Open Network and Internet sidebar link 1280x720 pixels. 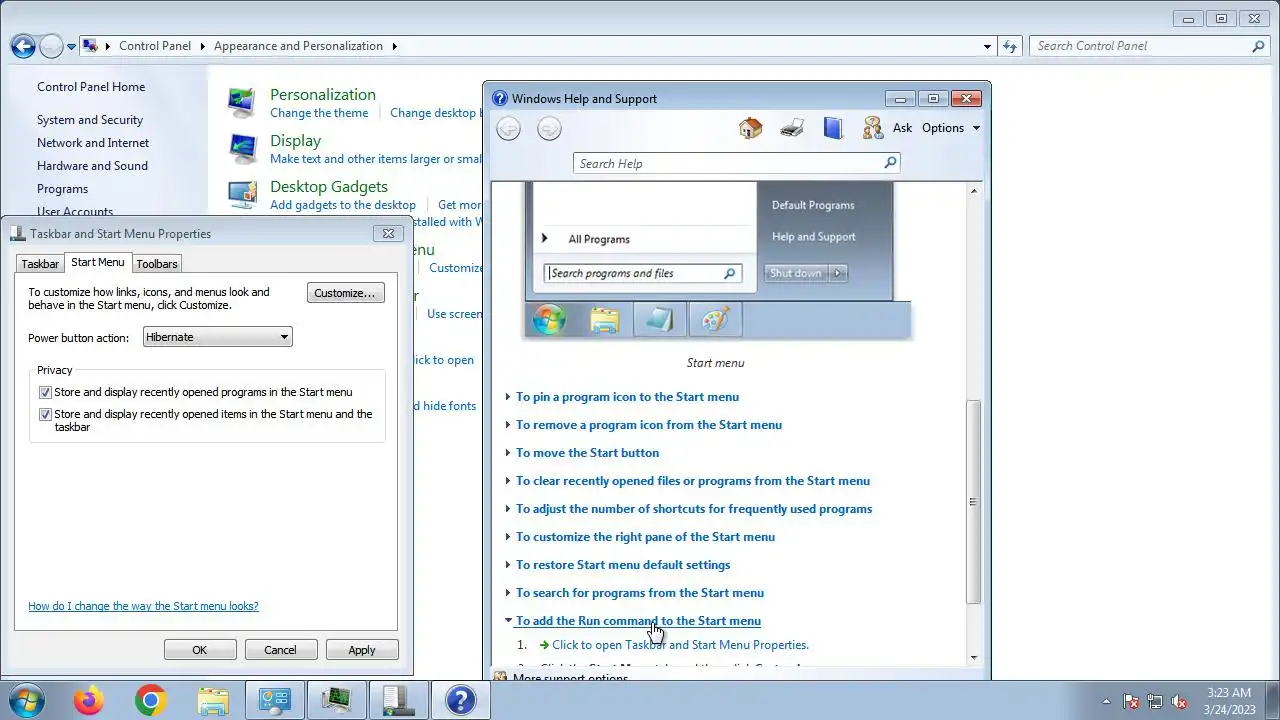pos(93,143)
